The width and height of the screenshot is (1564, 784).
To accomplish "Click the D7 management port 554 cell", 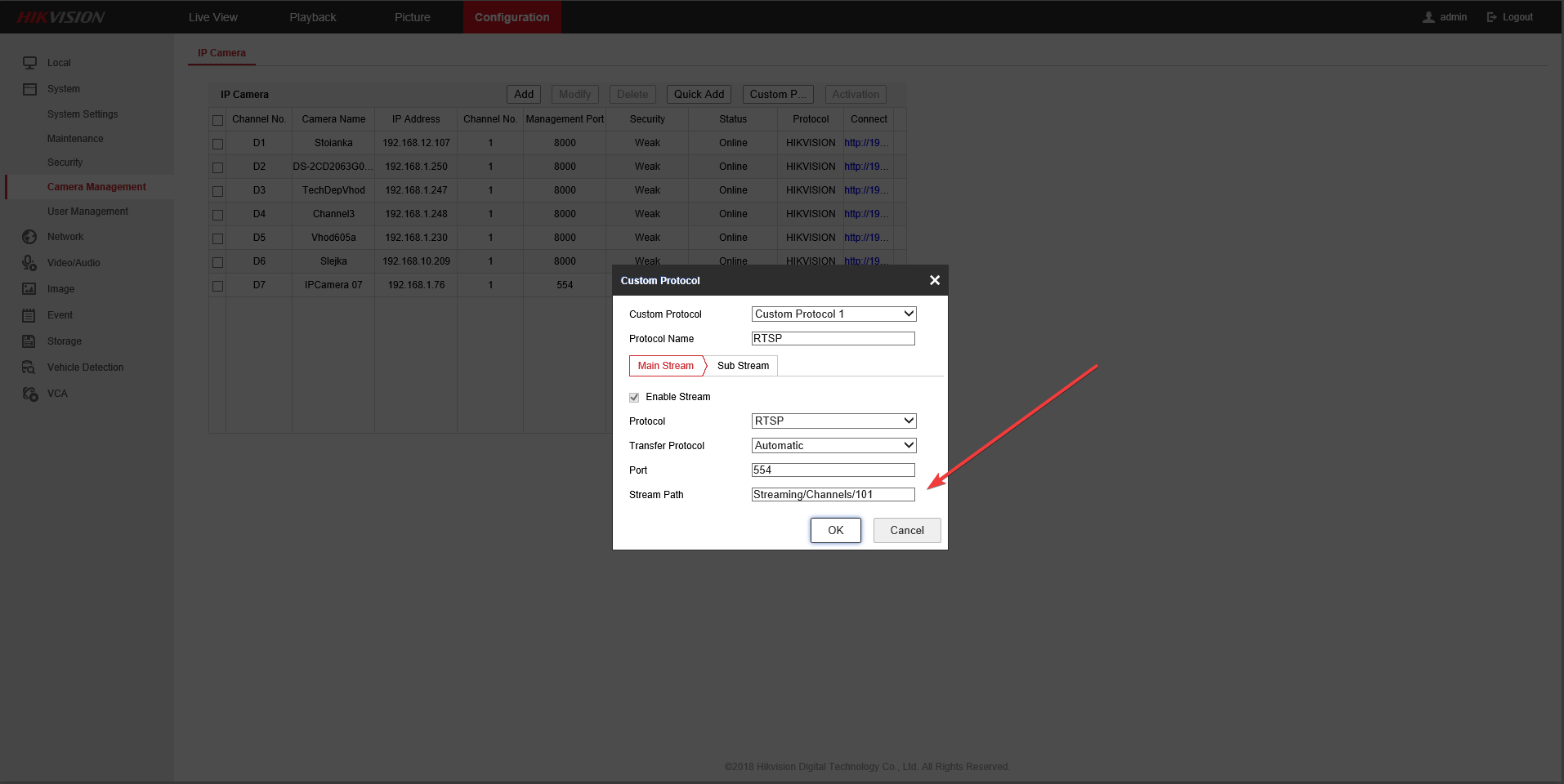I will (x=565, y=285).
